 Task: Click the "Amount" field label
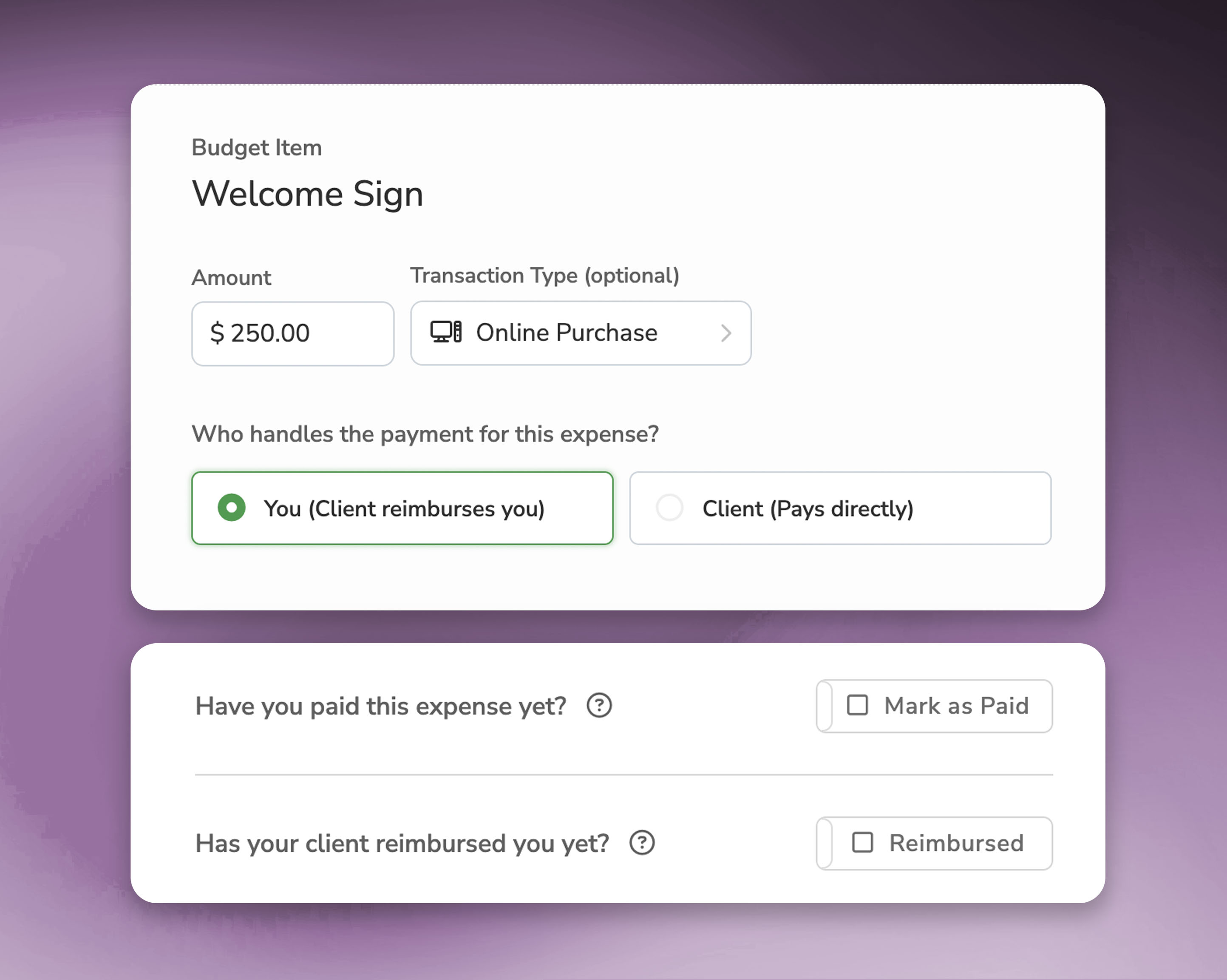tap(231, 278)
